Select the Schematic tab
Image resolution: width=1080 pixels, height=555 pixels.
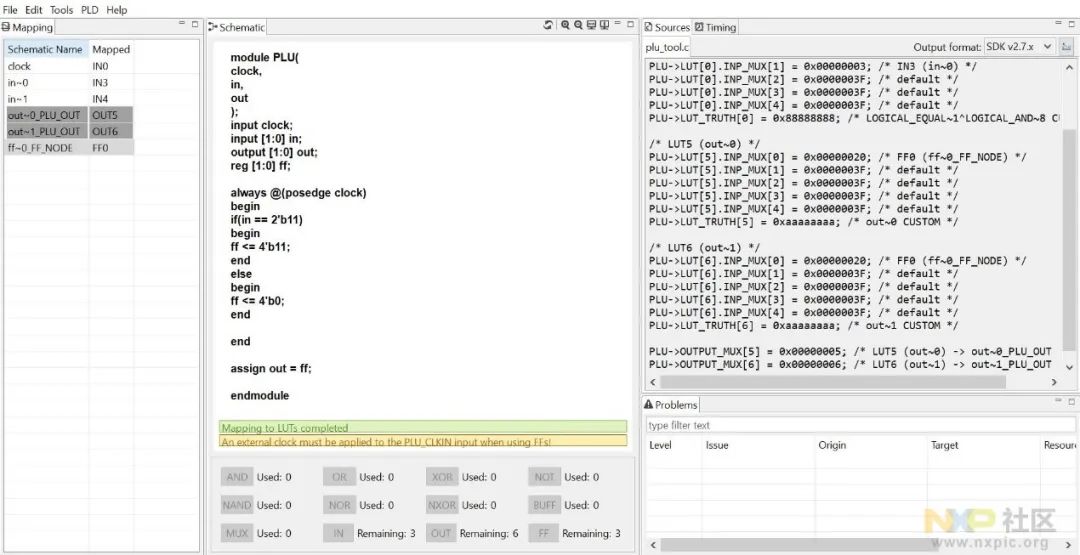(237, 28)
